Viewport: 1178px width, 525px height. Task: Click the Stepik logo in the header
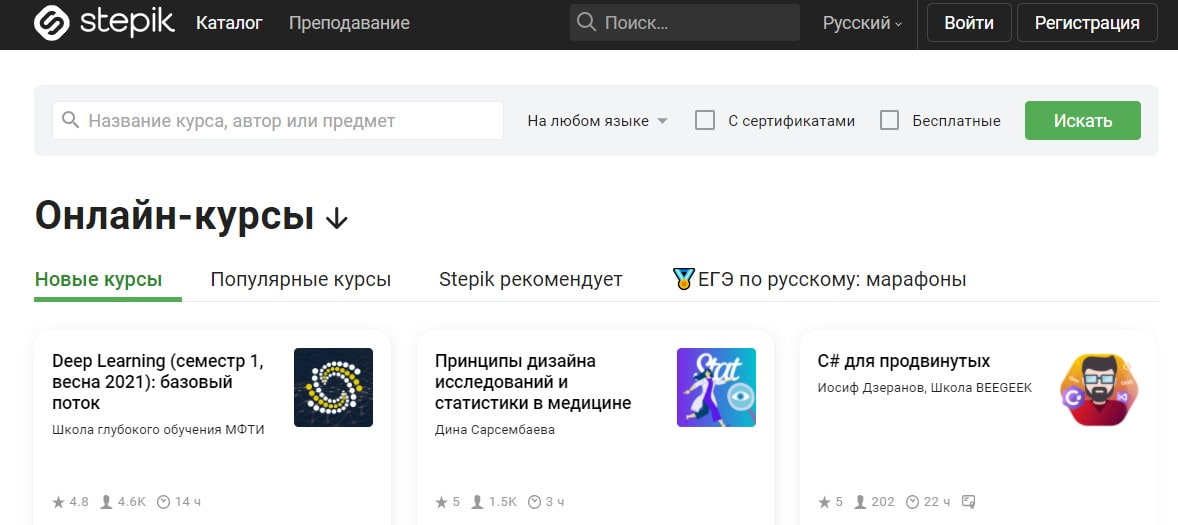(x=104, y=23)
